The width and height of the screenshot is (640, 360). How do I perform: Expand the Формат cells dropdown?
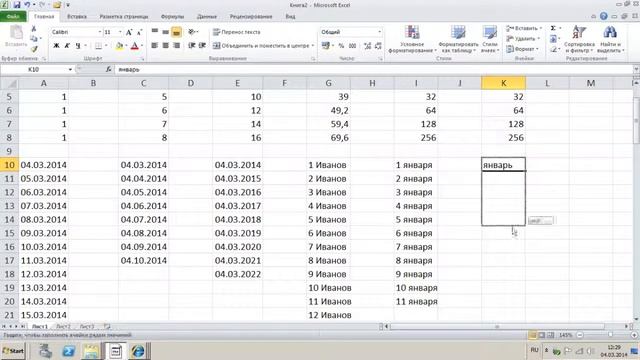(538, 49)
